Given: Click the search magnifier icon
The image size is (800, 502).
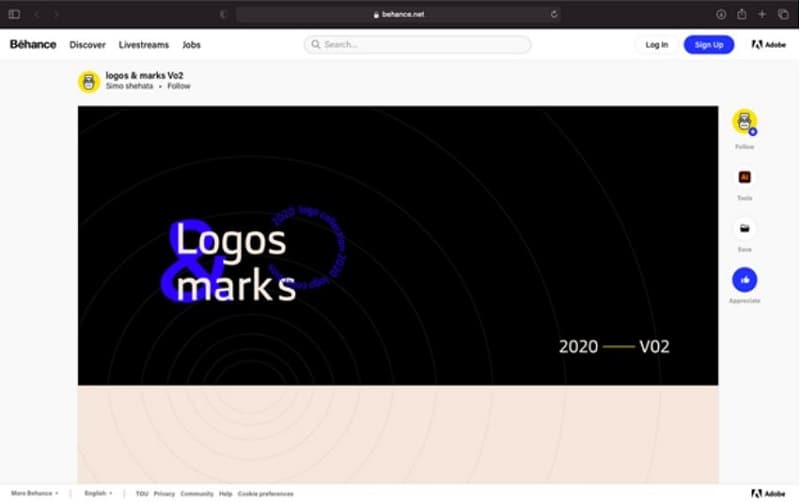Looking at the screenshot, I should coord(316,44).
